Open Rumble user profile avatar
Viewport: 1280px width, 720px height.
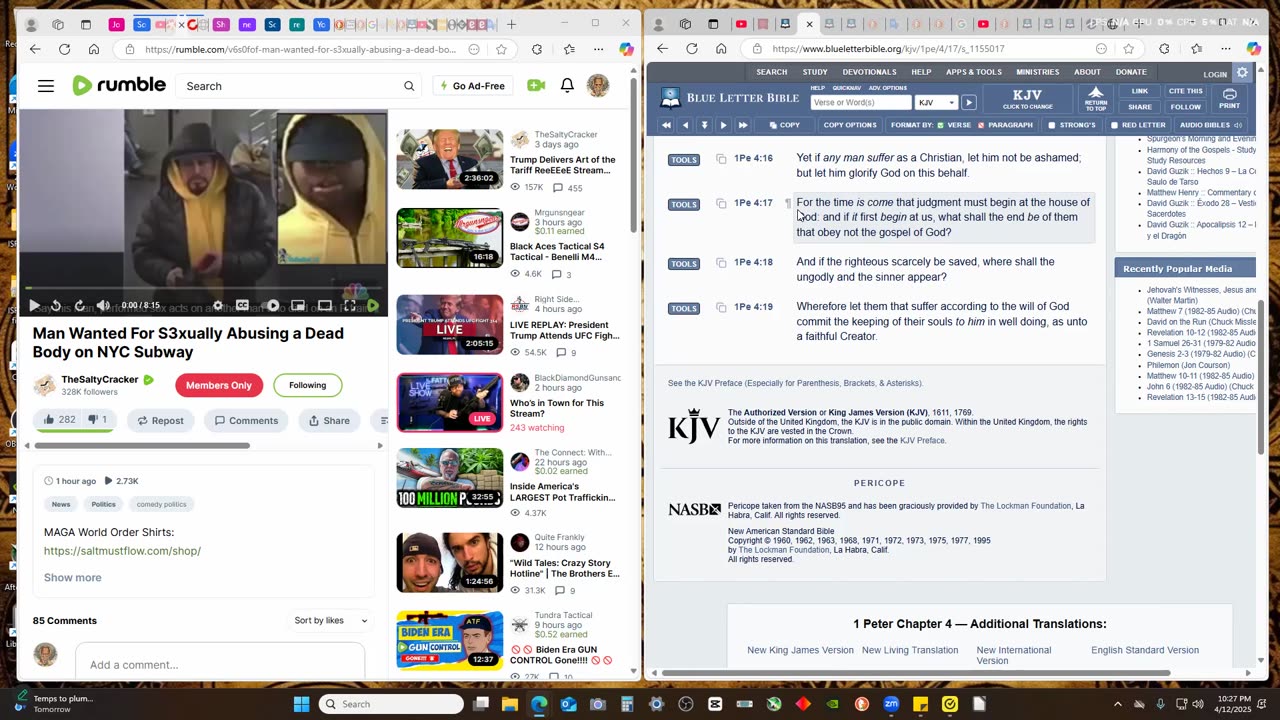click(598, 86)
